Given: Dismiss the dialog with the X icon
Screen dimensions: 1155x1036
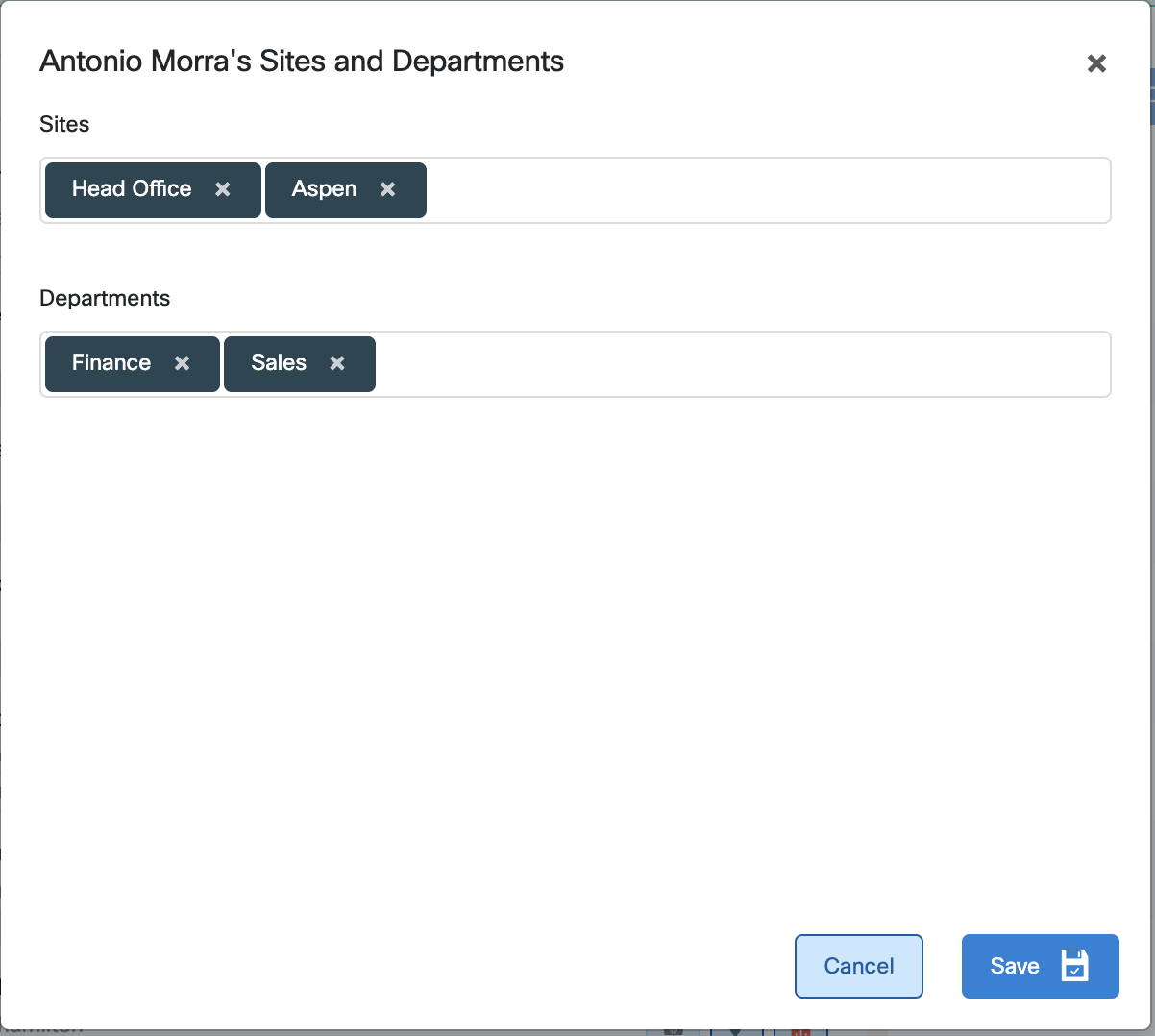Looking at the screenshot, I should click(x=1096, y=63).
